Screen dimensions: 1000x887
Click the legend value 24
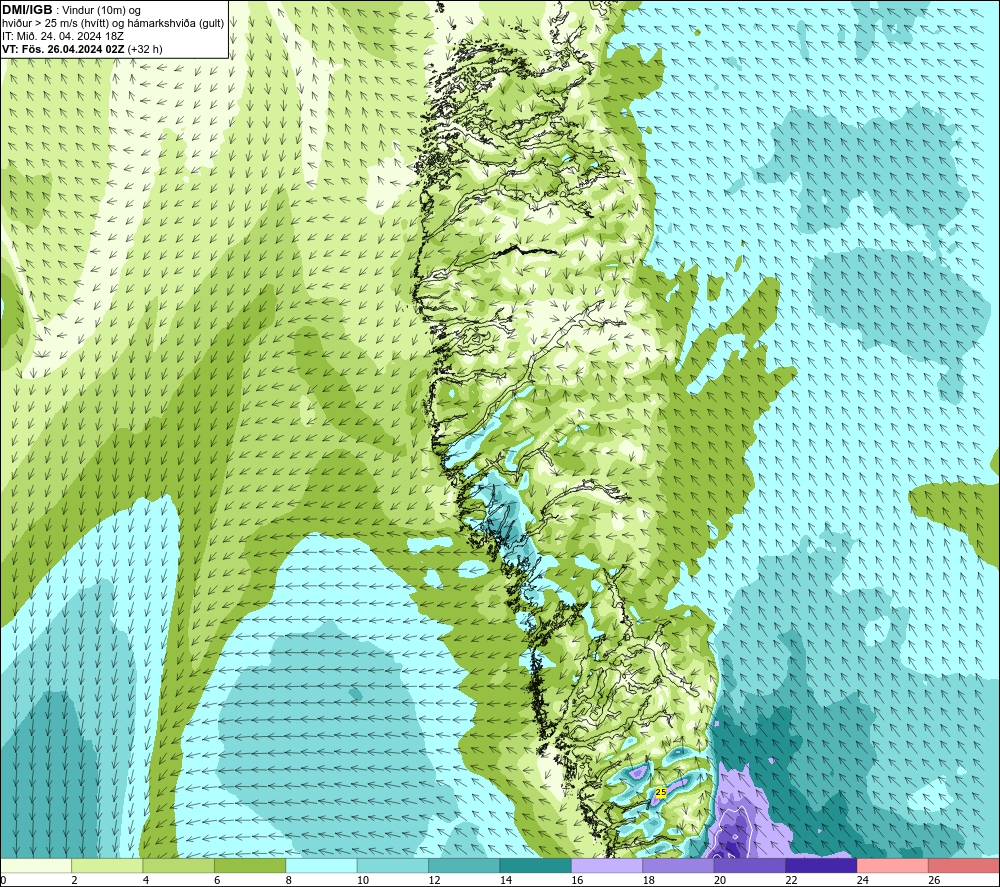863,880
